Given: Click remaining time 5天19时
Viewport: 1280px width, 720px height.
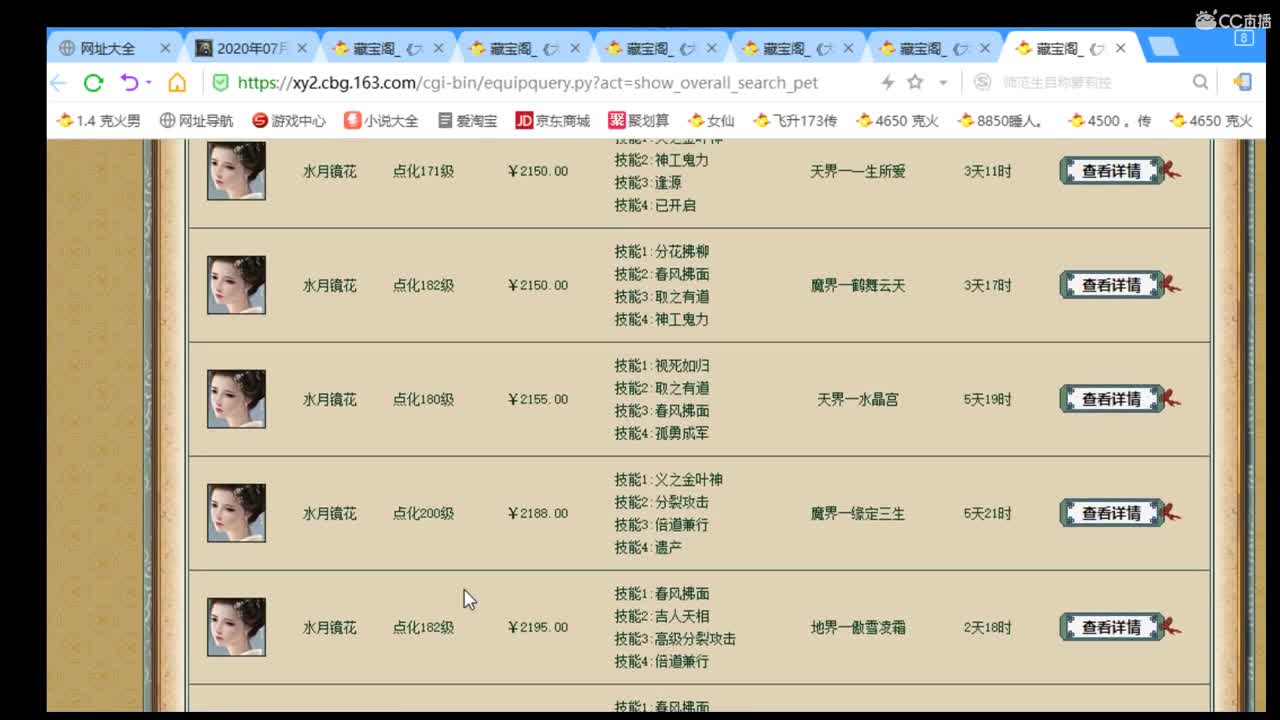Looking at the screenshot, I should (988, 399).
